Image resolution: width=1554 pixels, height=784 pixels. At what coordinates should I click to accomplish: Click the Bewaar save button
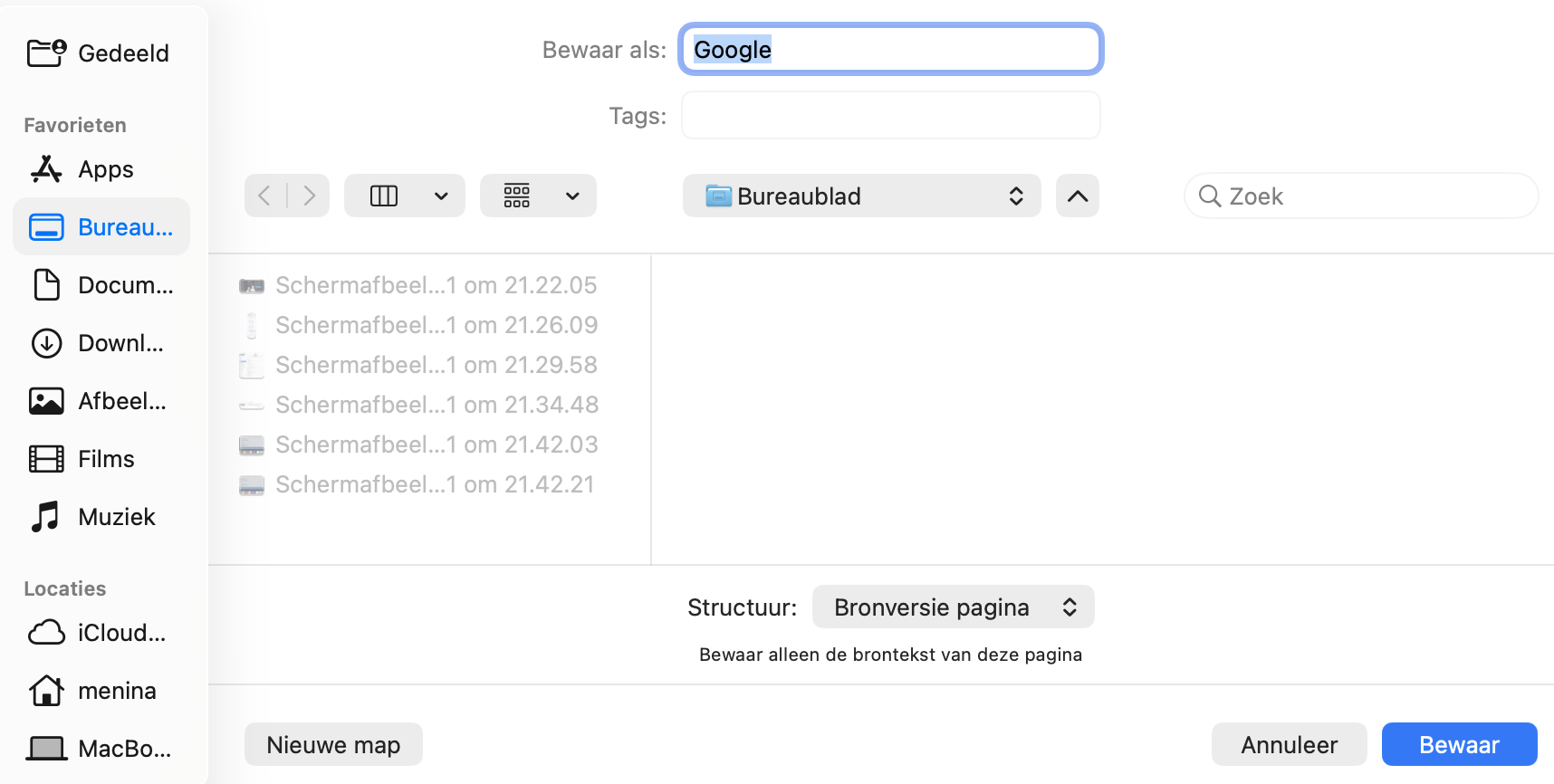1458,744
